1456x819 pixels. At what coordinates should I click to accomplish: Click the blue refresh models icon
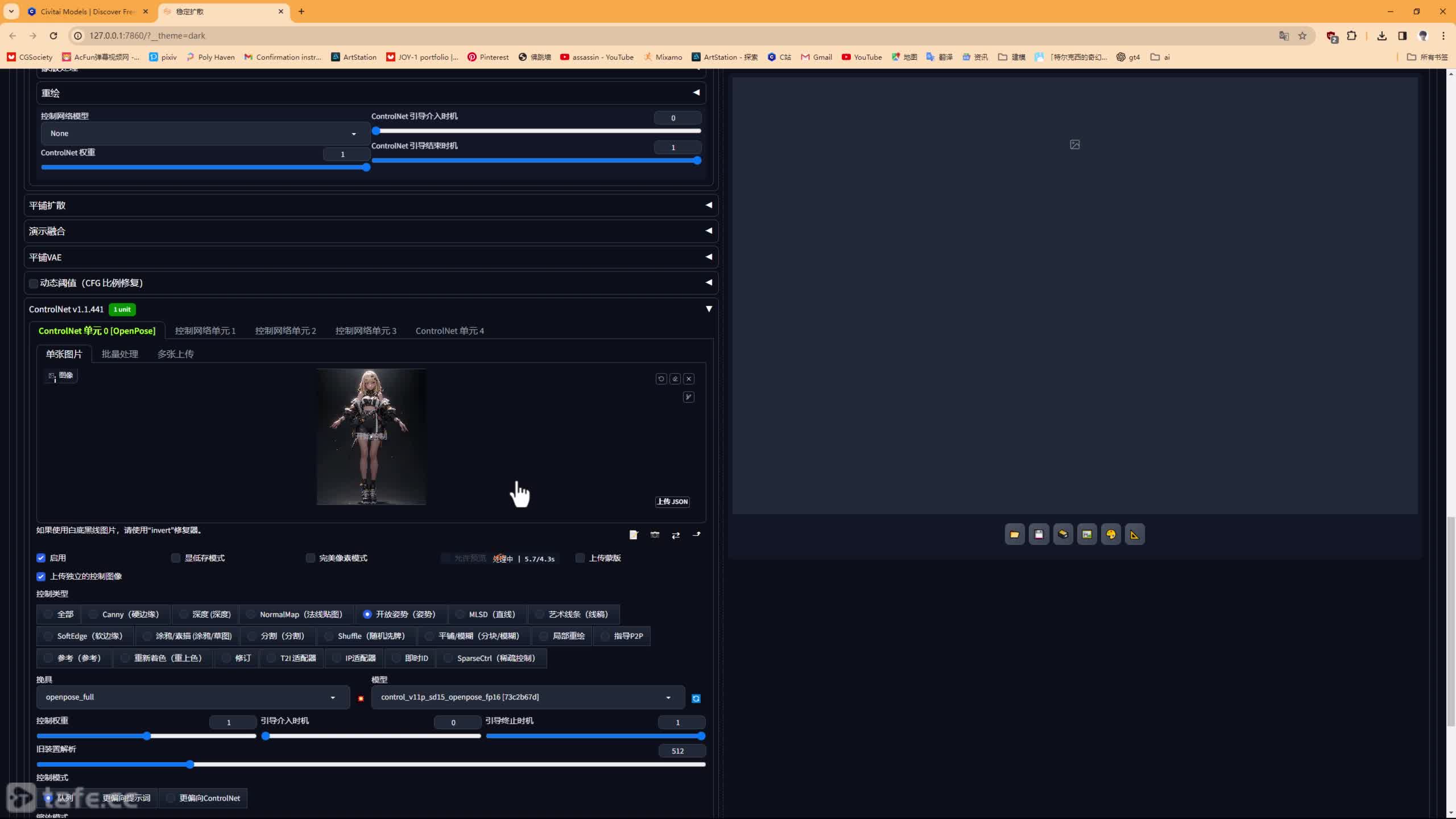coord(696,698)
